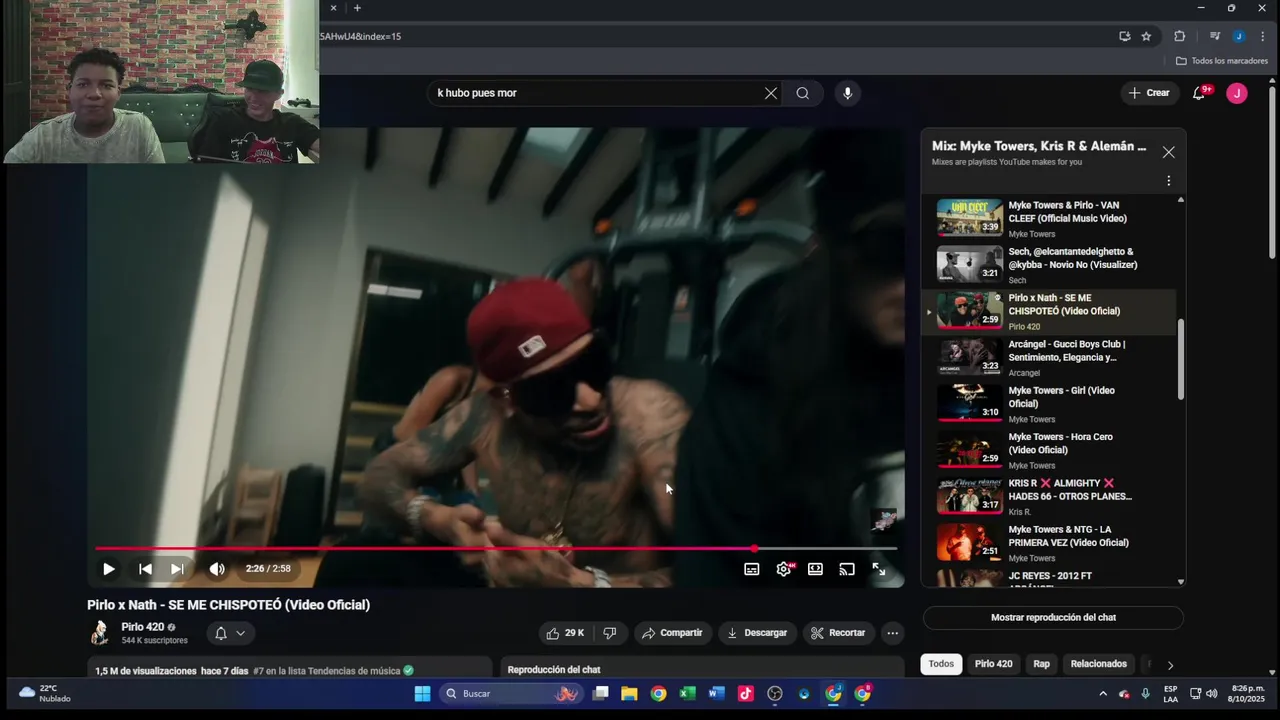Select 'Sech - Novio No (Visualizer)' playlist item
The width and height of the screenshot is (1280, 720).
pyautogui.click(x=1047, y=265)
